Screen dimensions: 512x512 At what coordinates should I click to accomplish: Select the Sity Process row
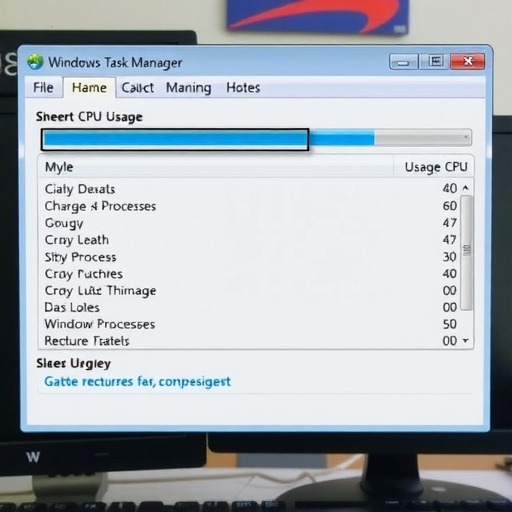pyautogui.click(x=250, y=257)
